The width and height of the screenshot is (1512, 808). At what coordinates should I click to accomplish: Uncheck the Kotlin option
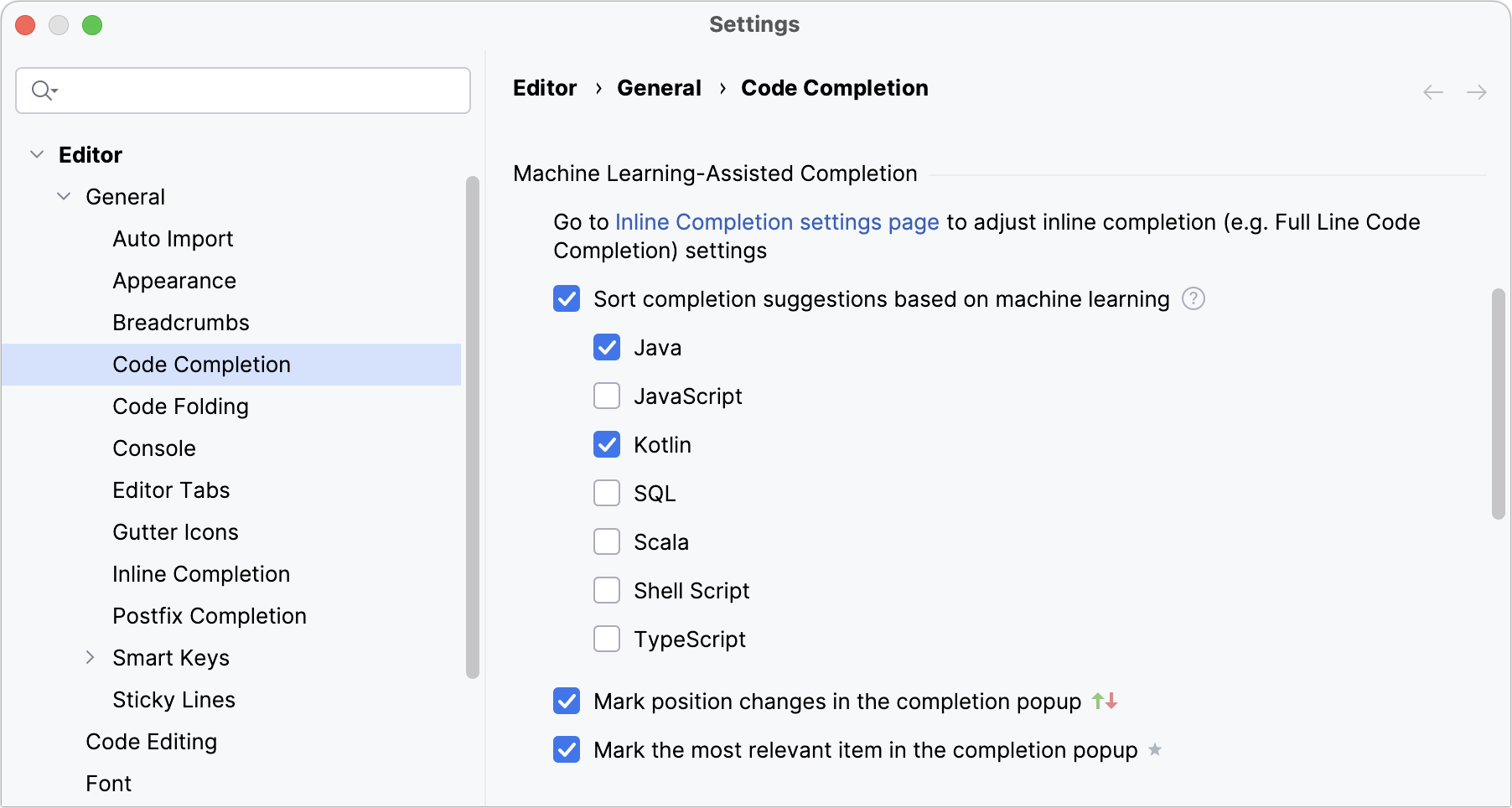(607, 444)
